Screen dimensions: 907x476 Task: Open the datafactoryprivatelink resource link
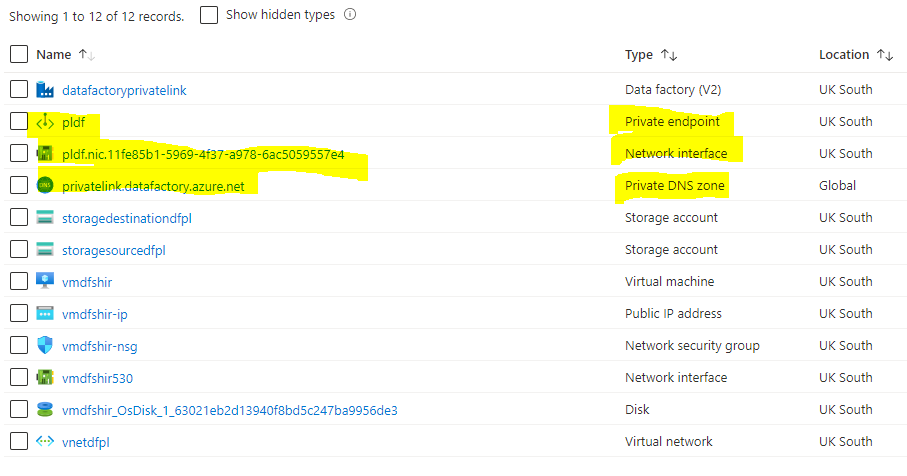(124, 90)
